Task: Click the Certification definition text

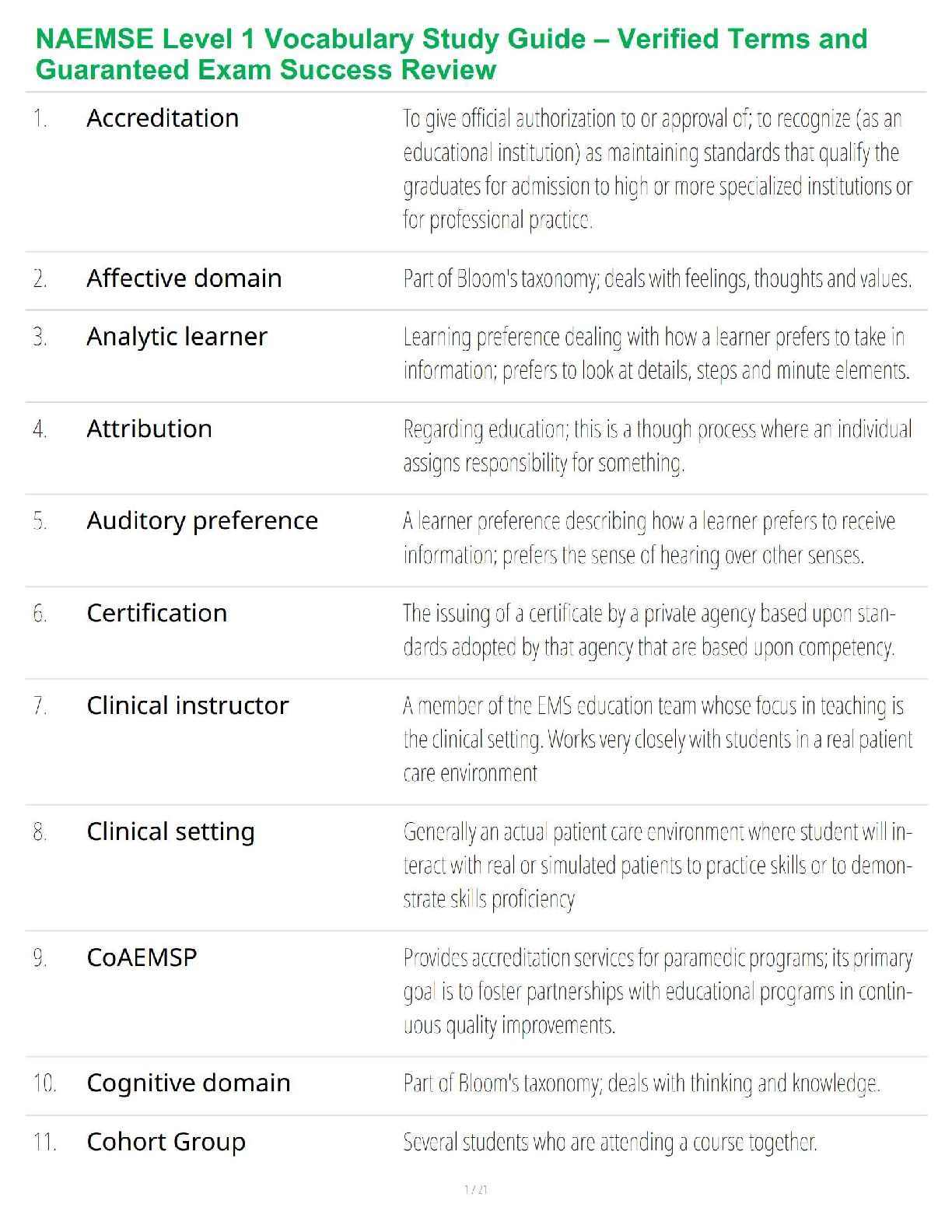Action: pos(649,631)
